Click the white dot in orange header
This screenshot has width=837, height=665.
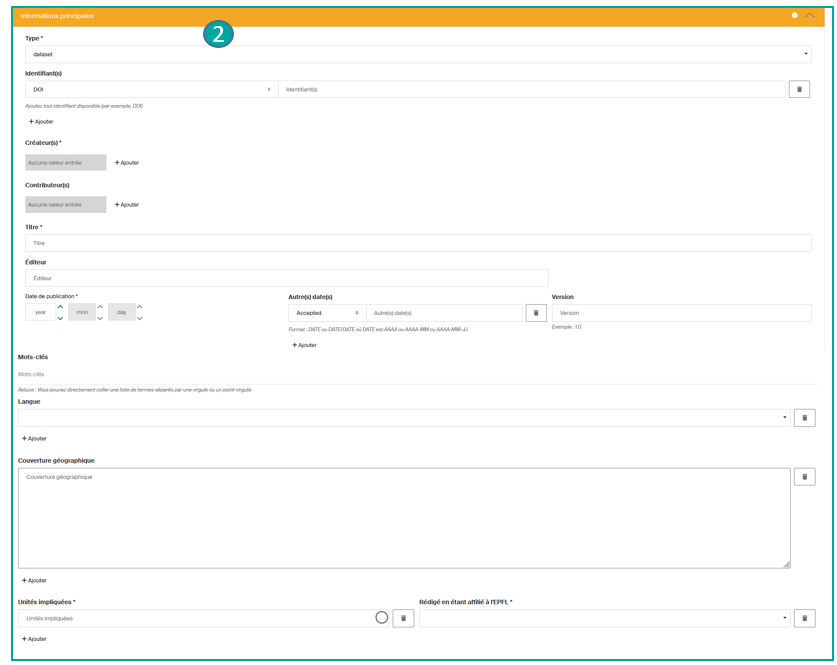pyautogui.click(x=794, y=16)
